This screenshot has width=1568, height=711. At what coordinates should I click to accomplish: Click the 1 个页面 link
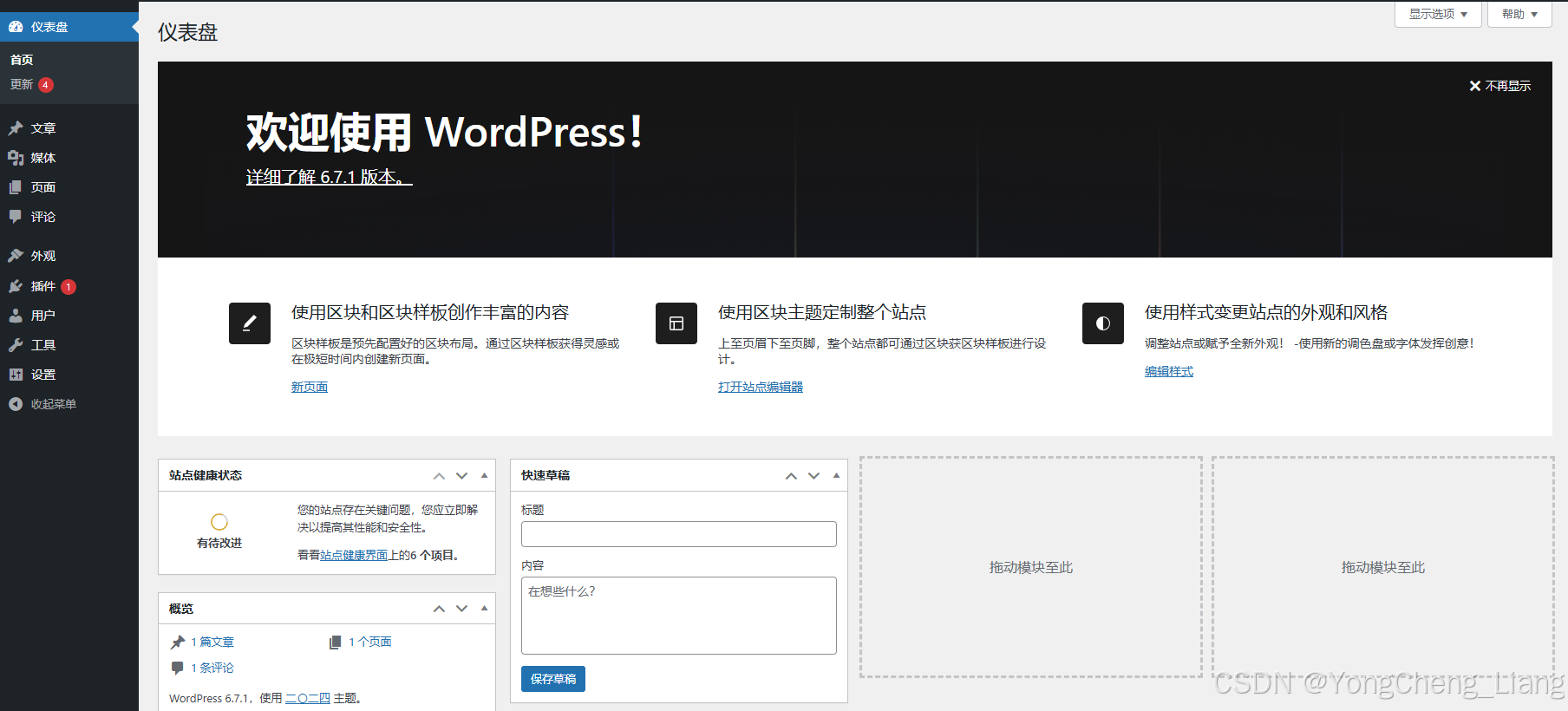pos(370,643)
